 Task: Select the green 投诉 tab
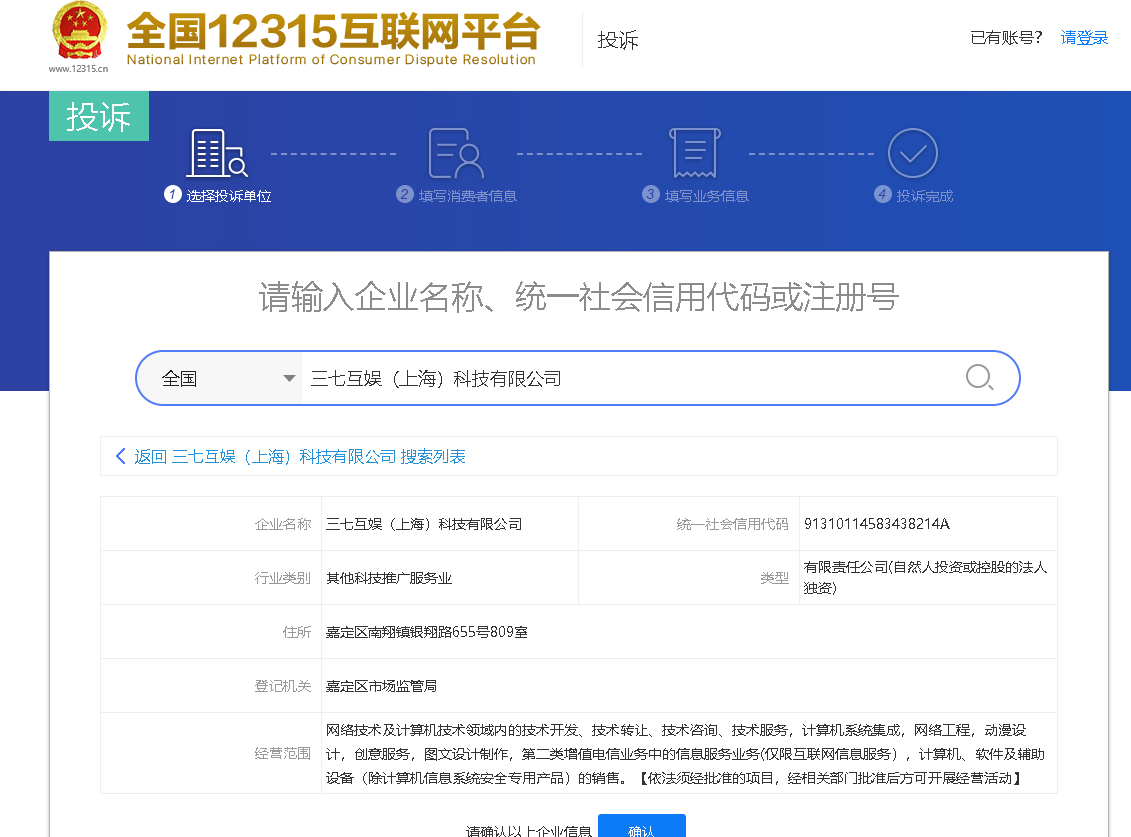(99, 116)
